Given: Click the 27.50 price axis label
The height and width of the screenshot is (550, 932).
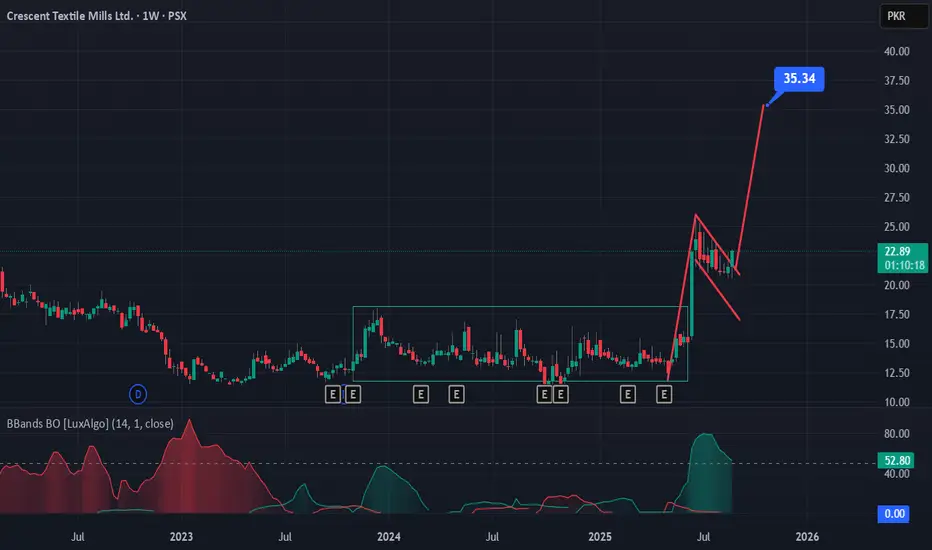Looking at the screenshot, I should pos(897,197).
